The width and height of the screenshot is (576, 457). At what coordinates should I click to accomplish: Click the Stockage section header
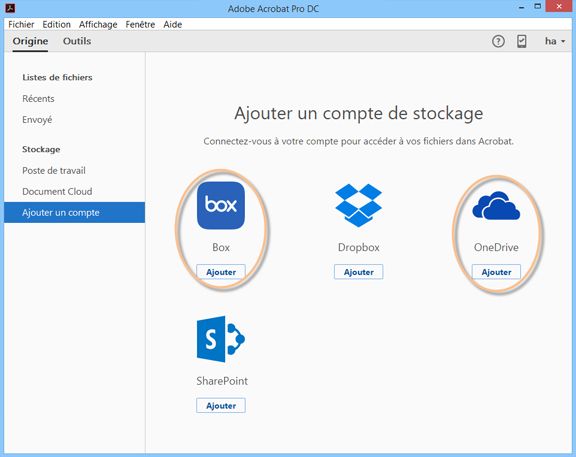41,150
